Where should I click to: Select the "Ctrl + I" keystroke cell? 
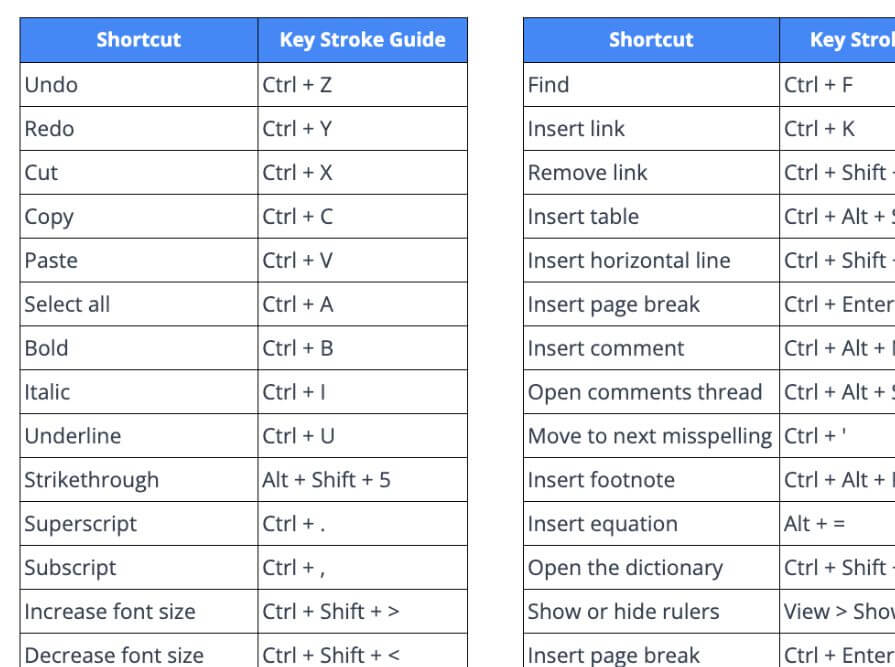[362, 392]
